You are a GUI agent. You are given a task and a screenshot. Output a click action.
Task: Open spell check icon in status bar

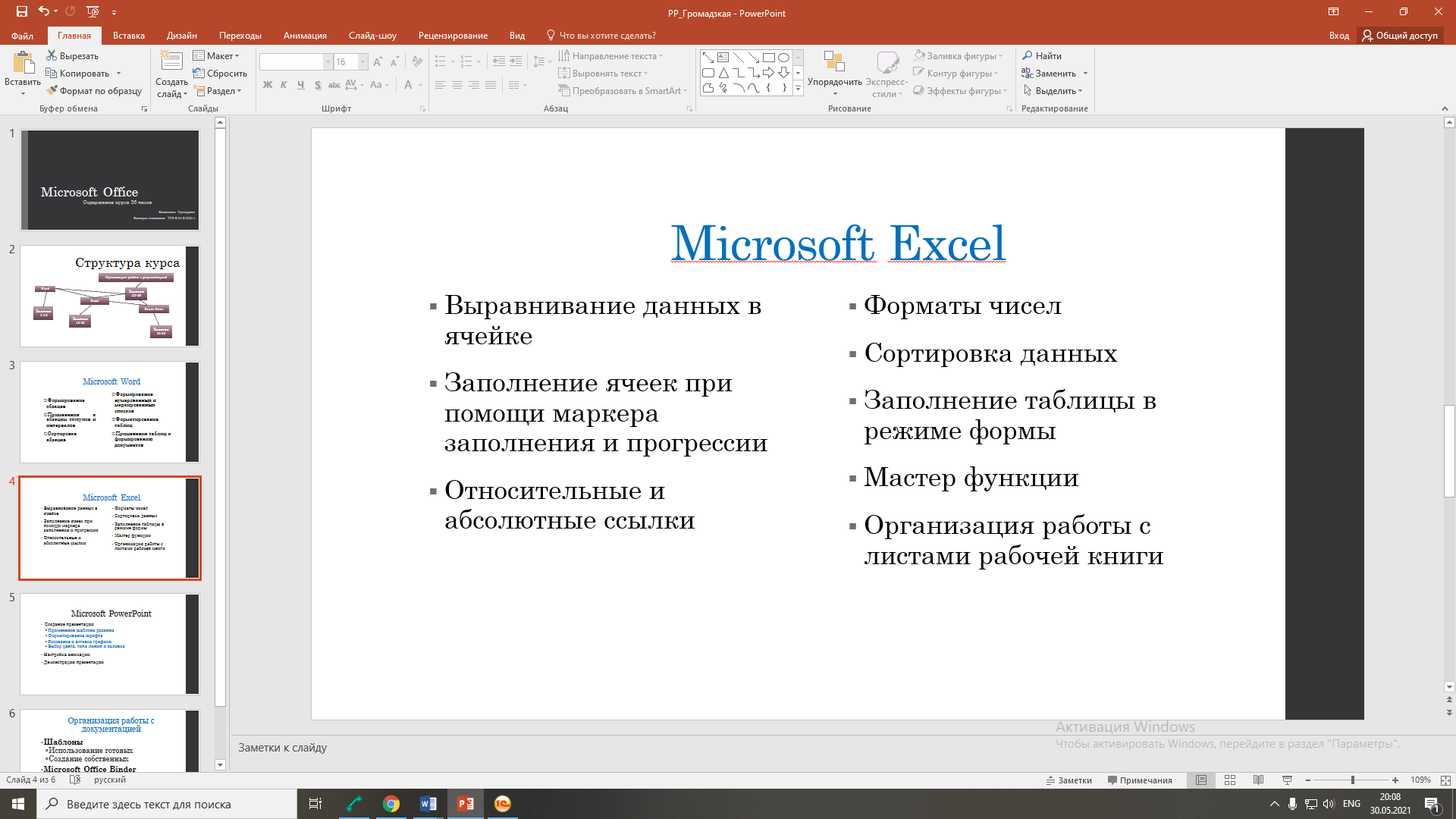click(74, 780)
